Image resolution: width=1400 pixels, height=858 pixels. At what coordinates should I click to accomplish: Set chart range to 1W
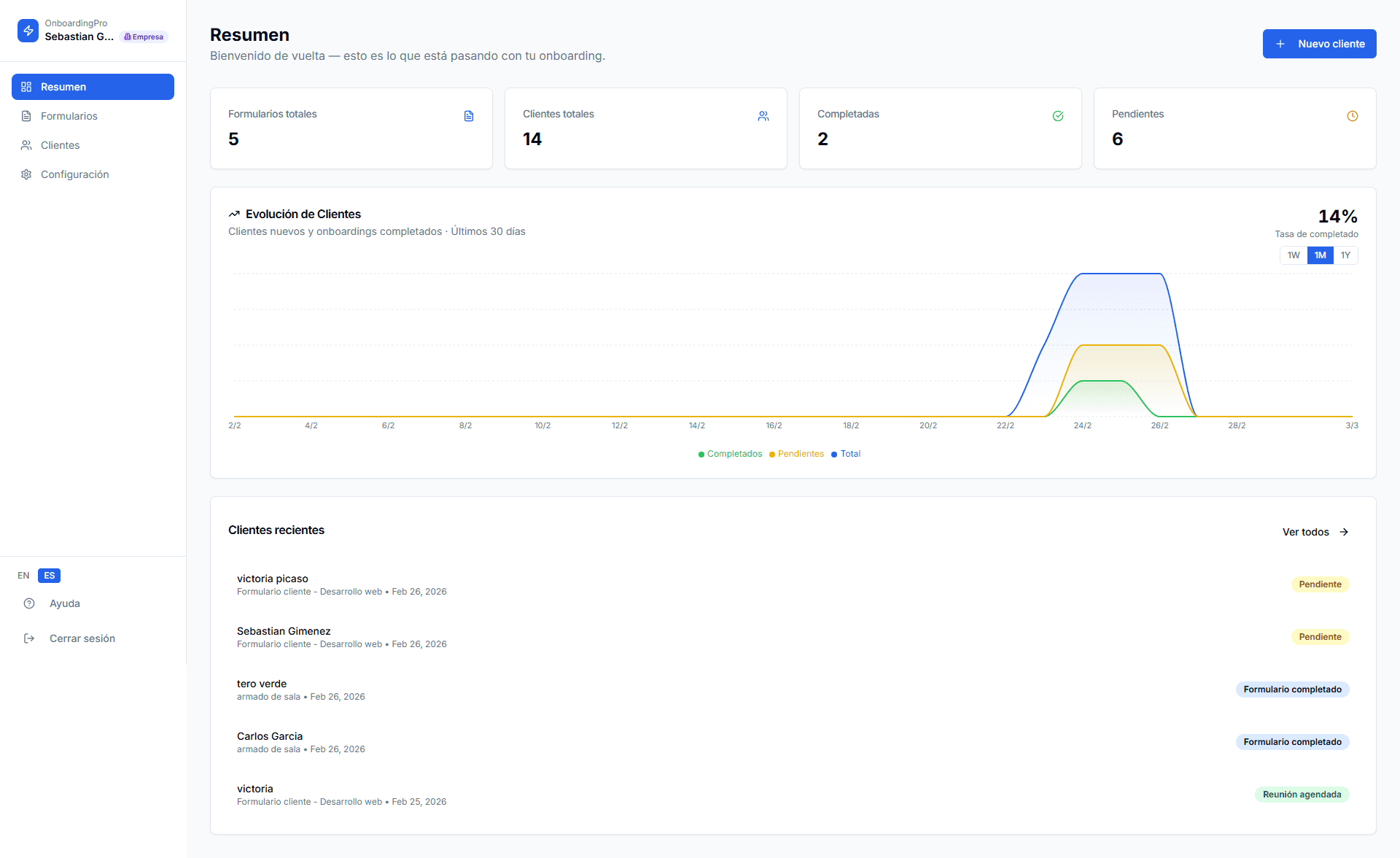[1294, 255]
